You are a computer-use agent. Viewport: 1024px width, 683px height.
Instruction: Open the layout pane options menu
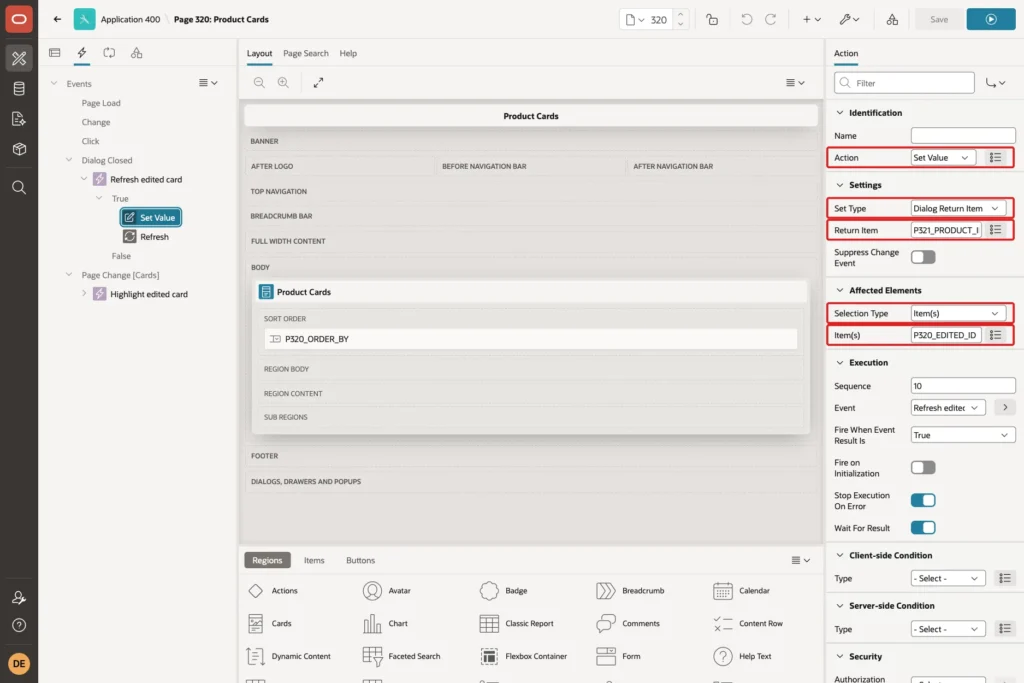coord(795,82)
